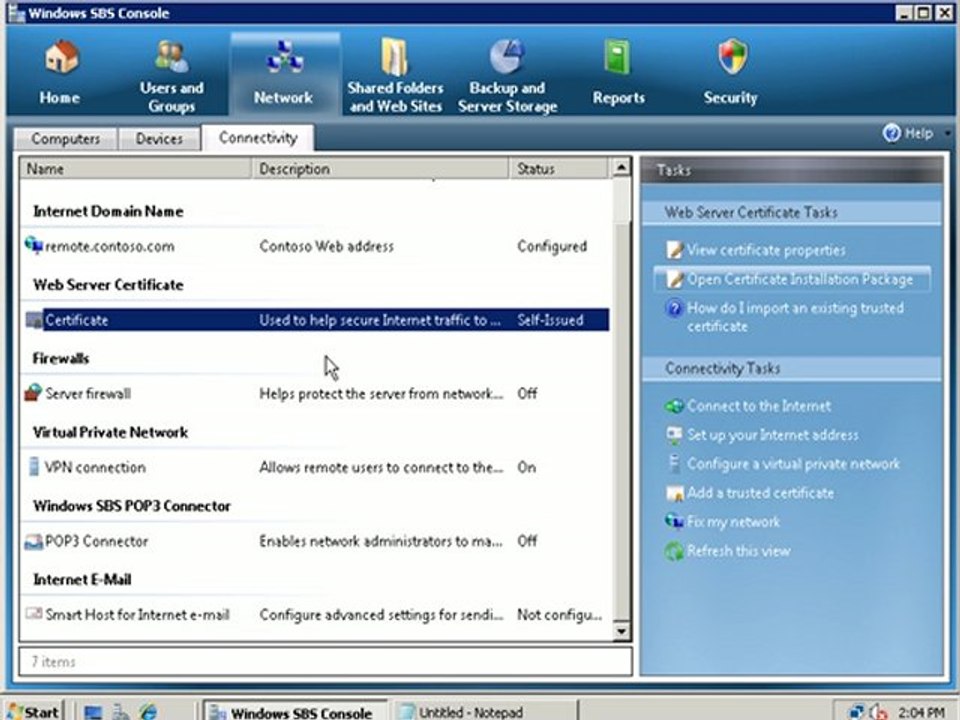Select the VPN connection row

[315, 467]
